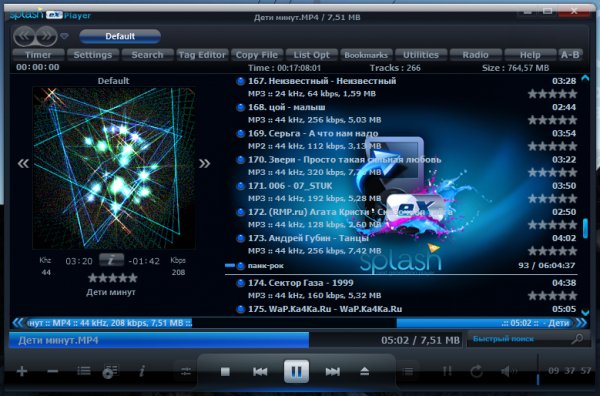Click the plus add-files icon
The height and width of the screenshot is (396, 600).
point(22,371)
